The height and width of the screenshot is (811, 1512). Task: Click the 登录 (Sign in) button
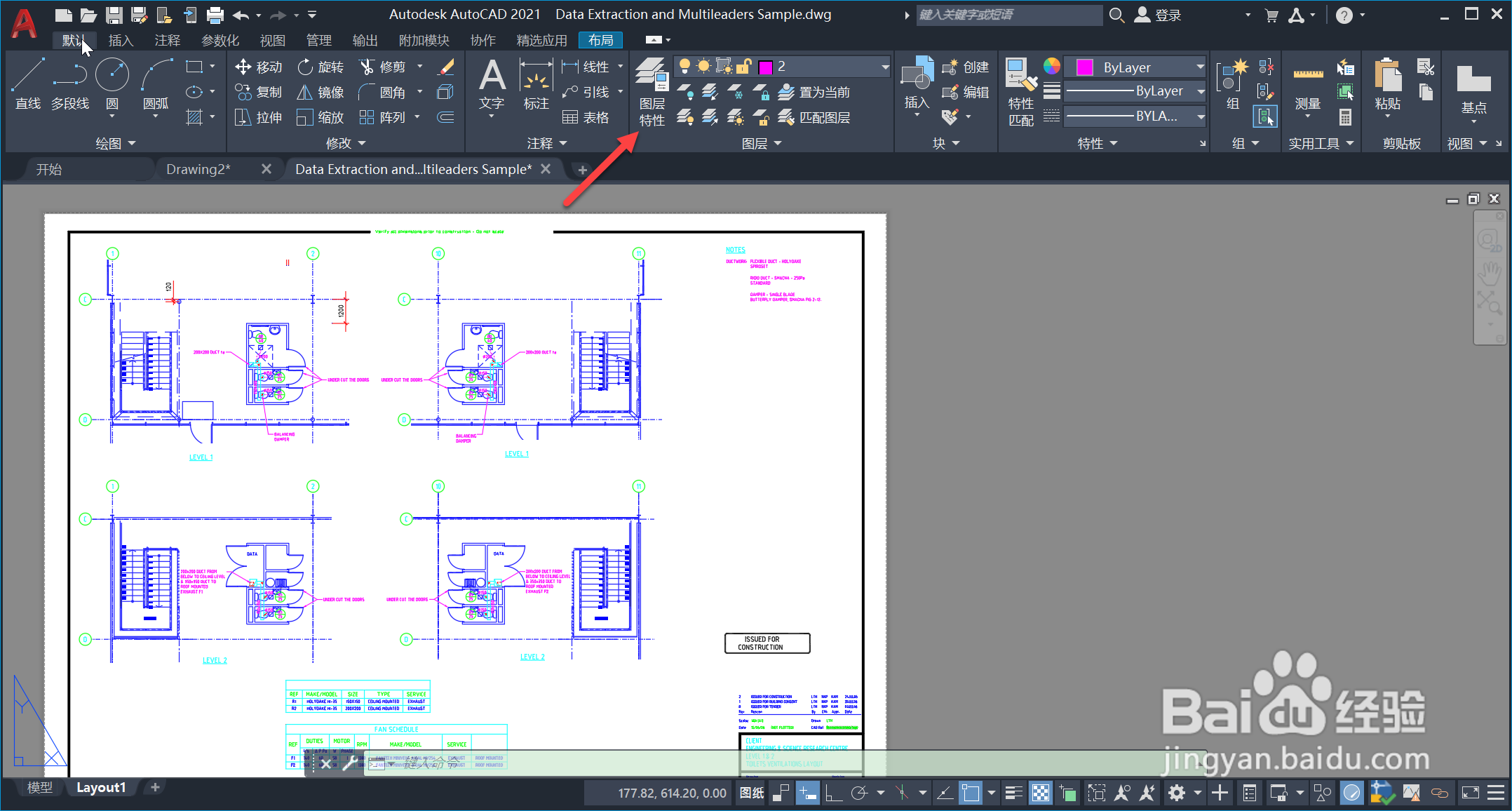(x=1158, y=15)
